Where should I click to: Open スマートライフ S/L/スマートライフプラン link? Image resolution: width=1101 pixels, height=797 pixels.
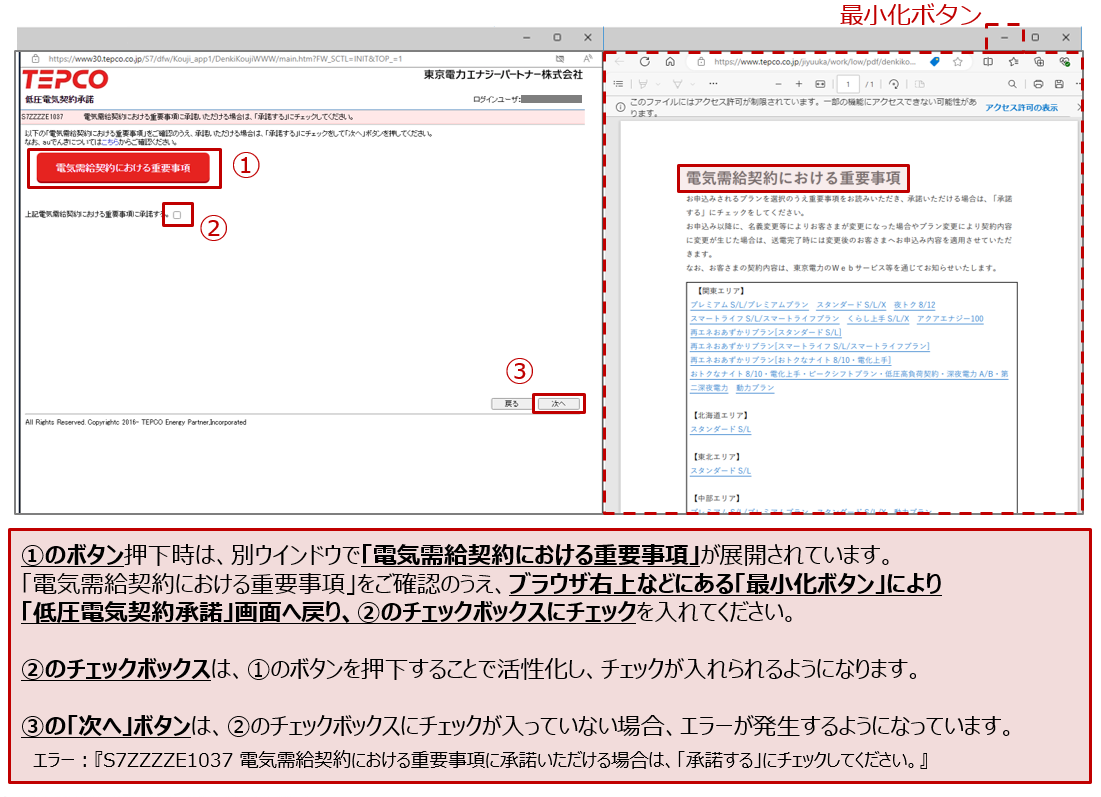click(x=765, y=319)
